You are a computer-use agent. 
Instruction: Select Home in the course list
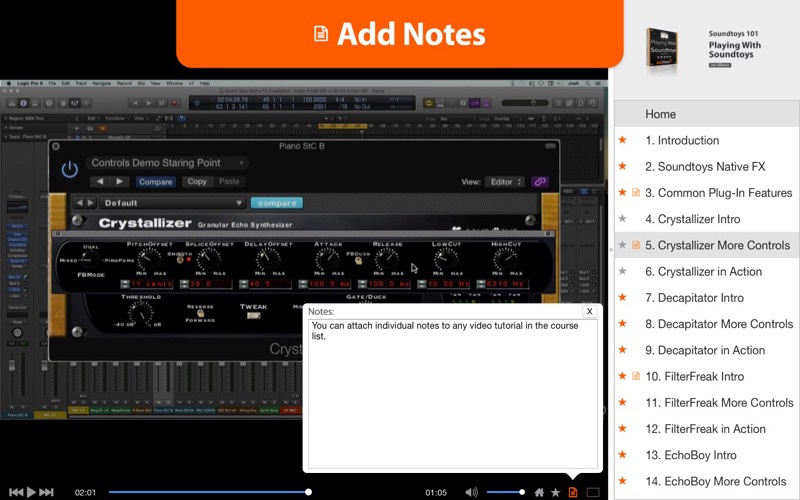[x=707, y=114]
